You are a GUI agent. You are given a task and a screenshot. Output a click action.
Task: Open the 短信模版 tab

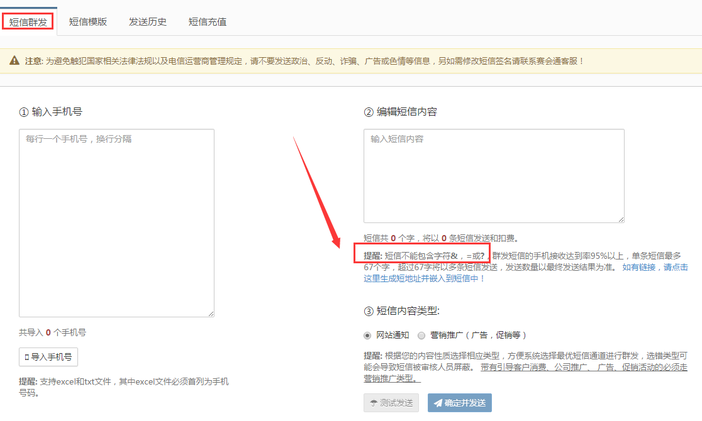88,21
